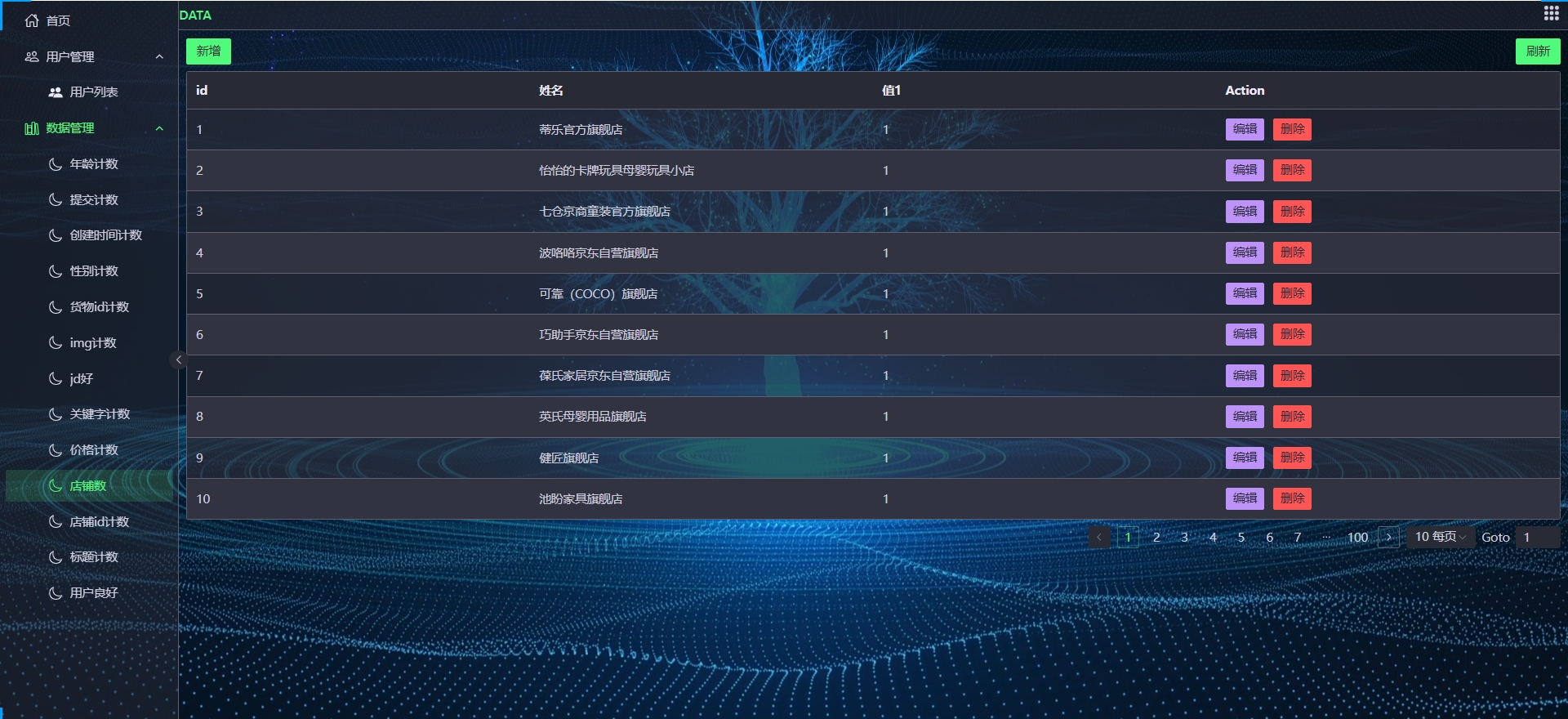This screenshot has height=719, width=1568.
Task: Open 用户列表 menu item
Action: pyautogui.click(x=88, y=92)
